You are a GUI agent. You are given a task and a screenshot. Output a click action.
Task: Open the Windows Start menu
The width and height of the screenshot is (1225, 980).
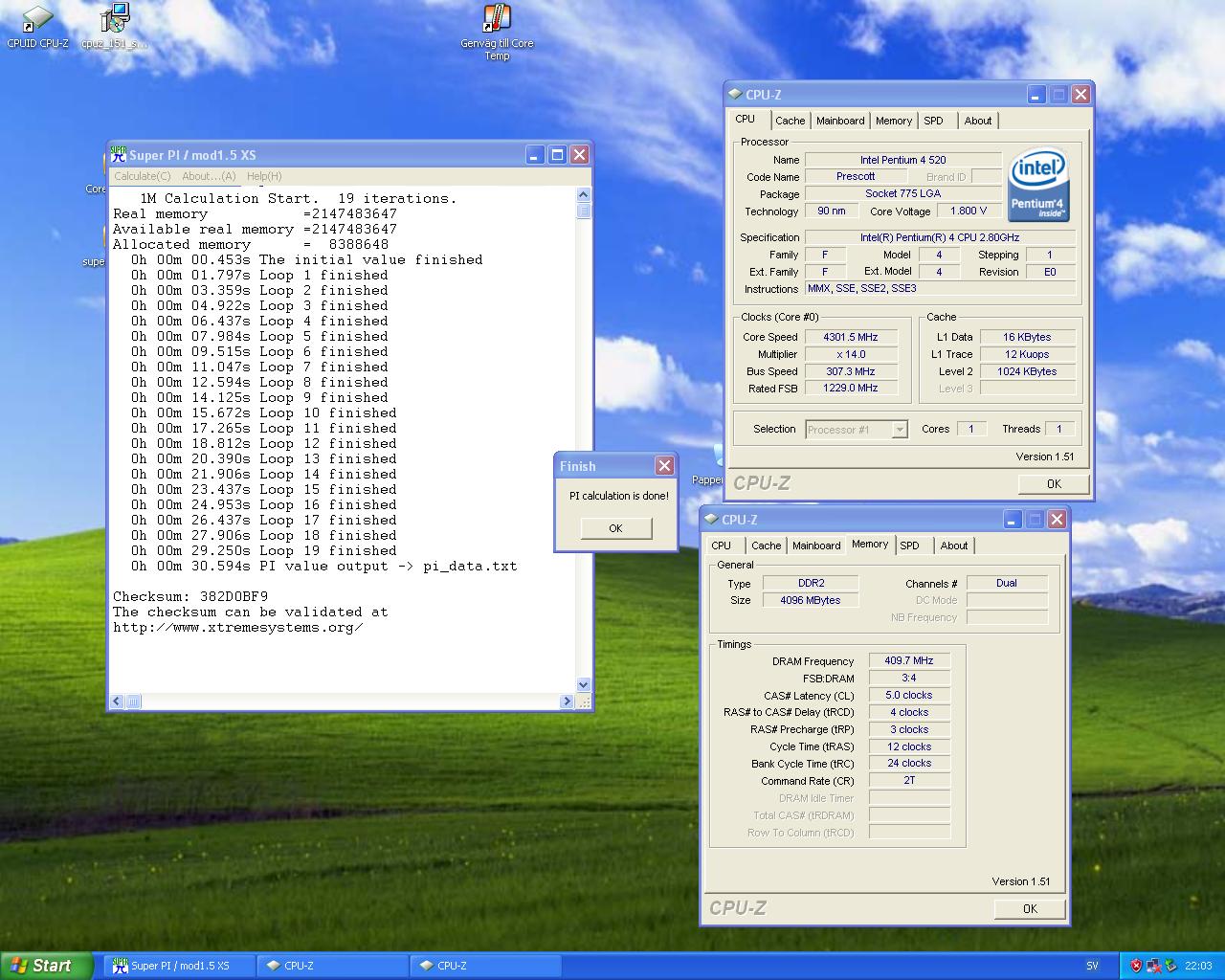tap(47, 966)
